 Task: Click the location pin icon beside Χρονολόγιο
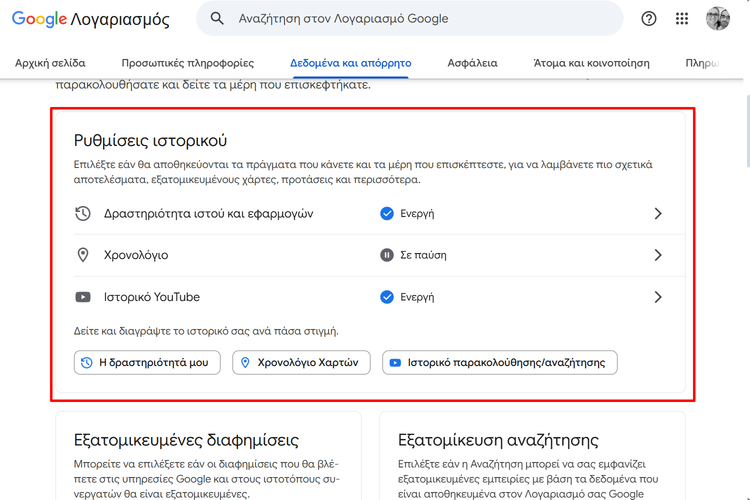[x=83, y=255]
